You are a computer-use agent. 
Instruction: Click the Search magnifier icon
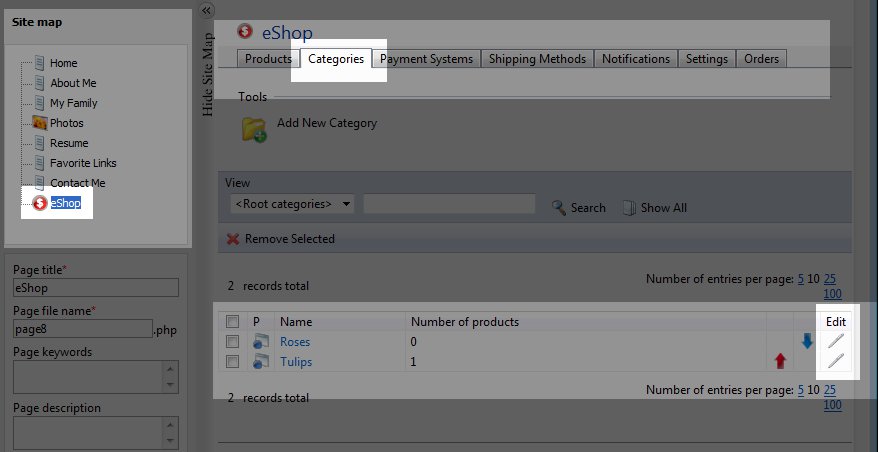point(560,208)
